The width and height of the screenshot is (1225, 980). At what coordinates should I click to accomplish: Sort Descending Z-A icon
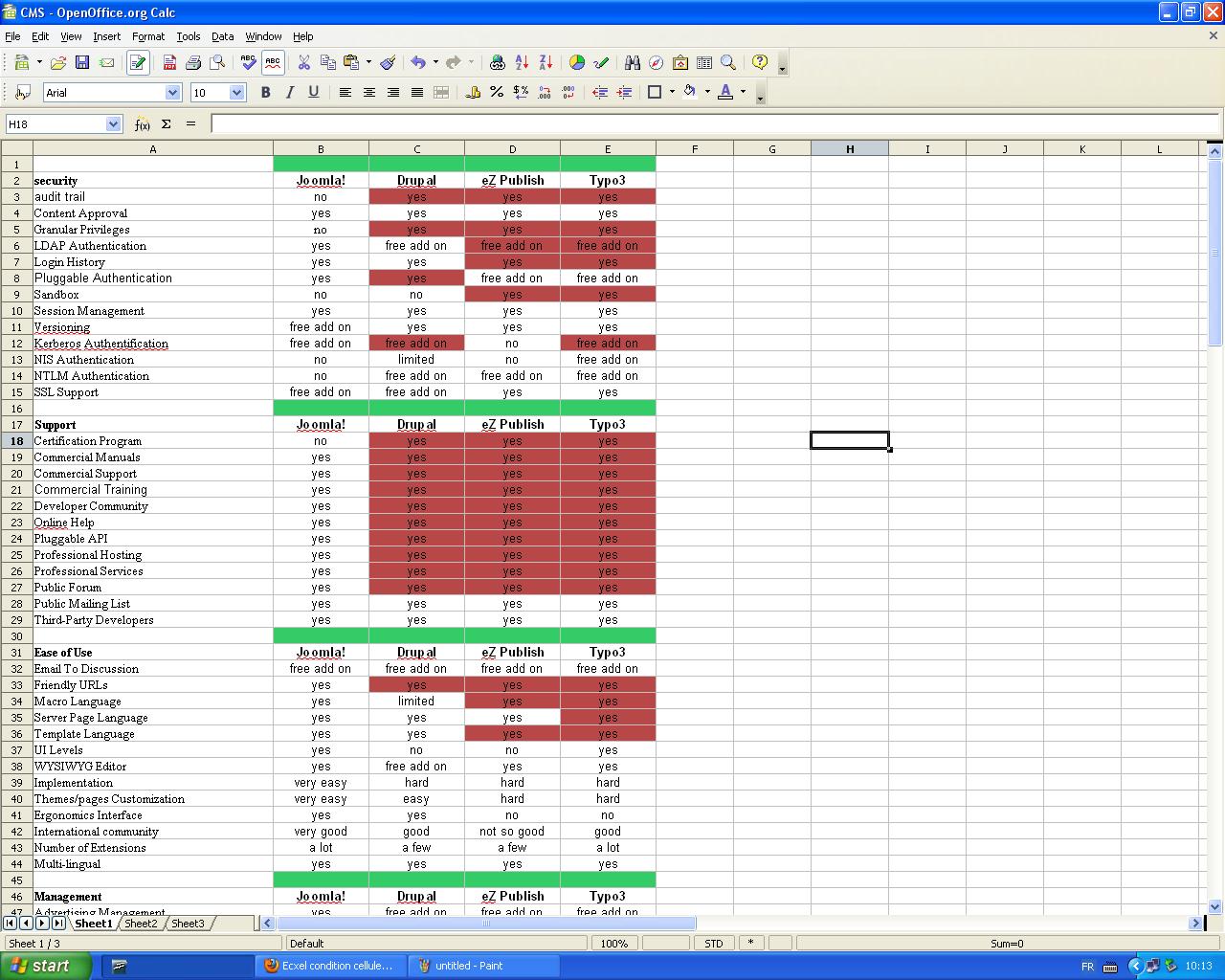546,62
